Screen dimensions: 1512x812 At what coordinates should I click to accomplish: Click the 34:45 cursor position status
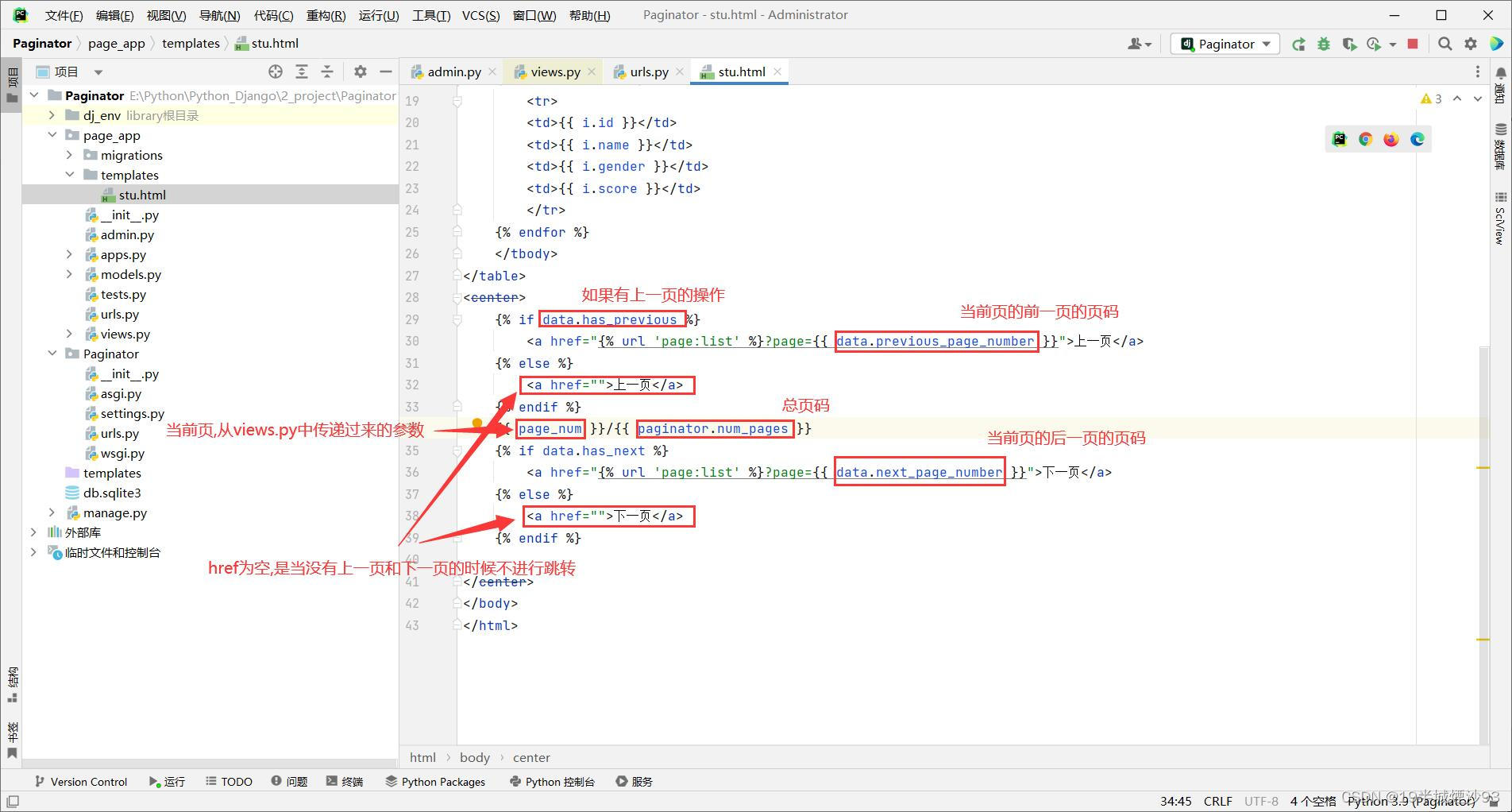(1175, 801)
